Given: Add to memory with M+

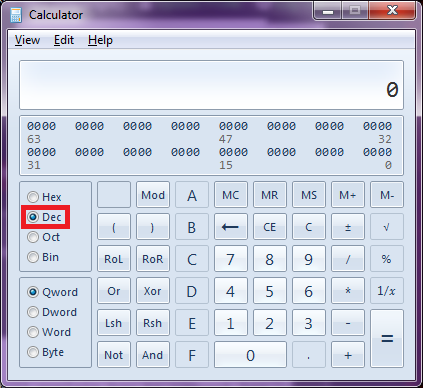Looking at the screenshot, I should 348,195.
